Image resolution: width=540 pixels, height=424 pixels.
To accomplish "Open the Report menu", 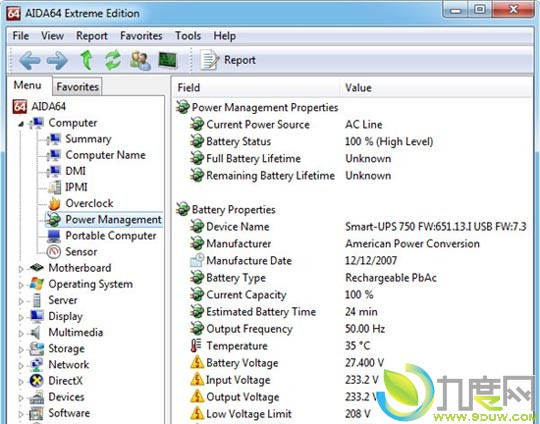I will (x=92, y=36).
